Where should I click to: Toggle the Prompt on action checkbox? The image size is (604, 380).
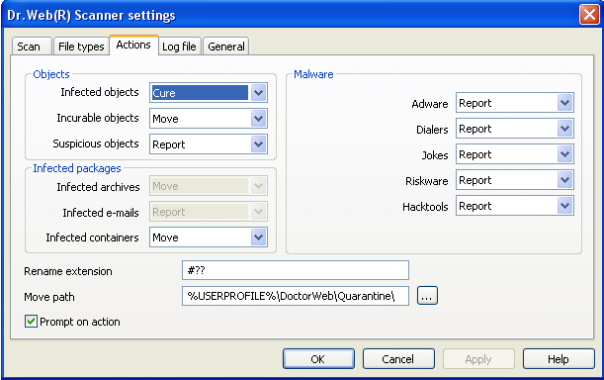(31, 321)
